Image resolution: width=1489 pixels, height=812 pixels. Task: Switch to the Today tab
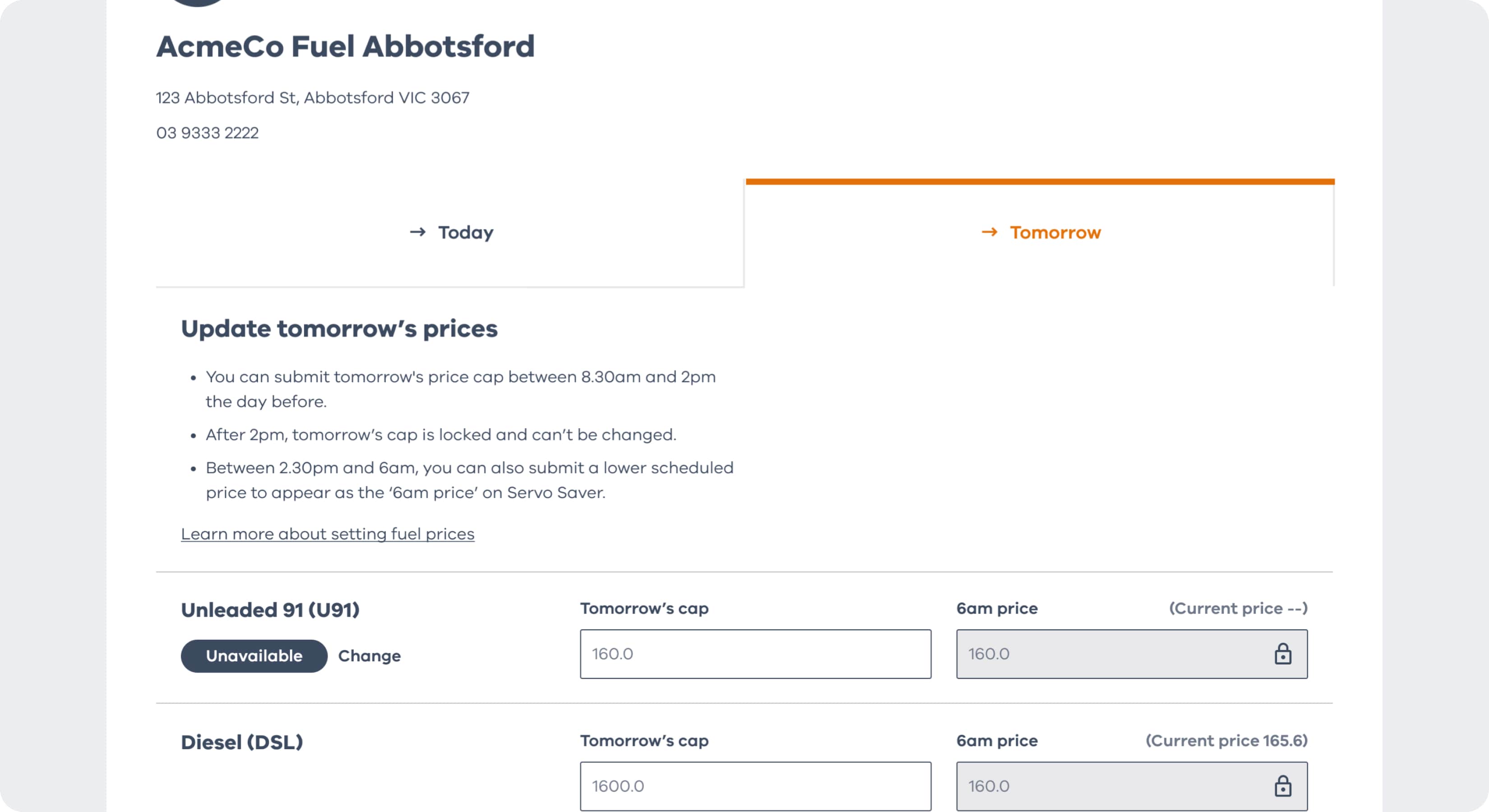[x=451, y=232]
